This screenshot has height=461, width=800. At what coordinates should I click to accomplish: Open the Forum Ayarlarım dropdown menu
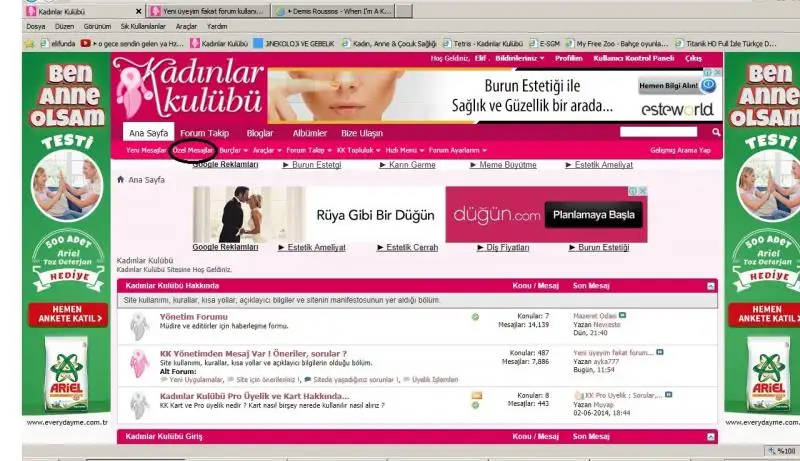(454, 150)
